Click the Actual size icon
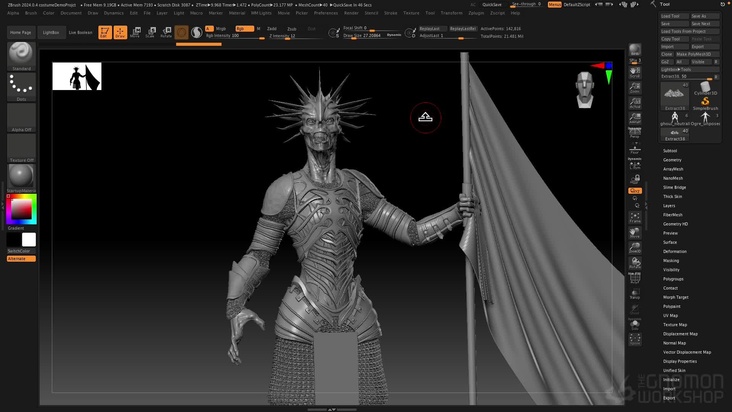 click(635, 102)
